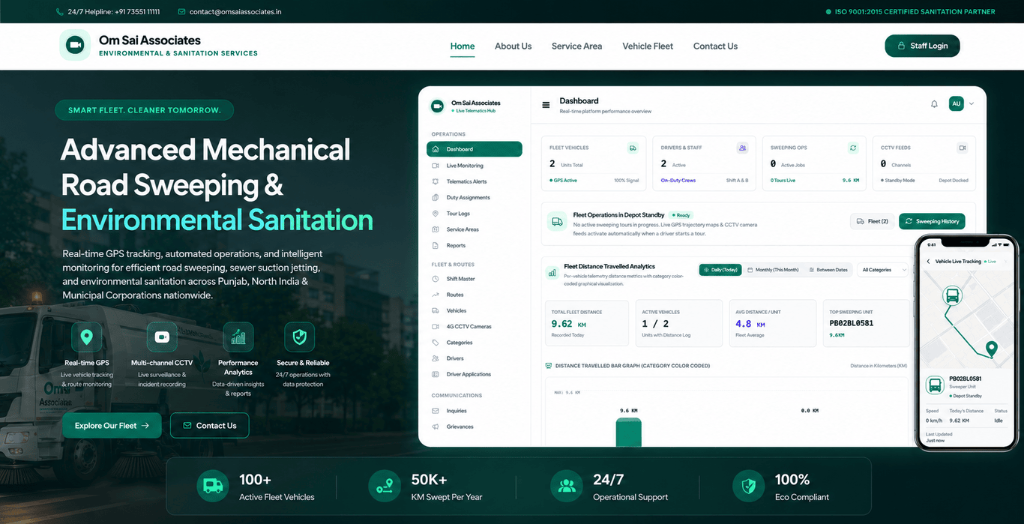Click the Om Sai Associates camera logo

[x=75, y=45]
